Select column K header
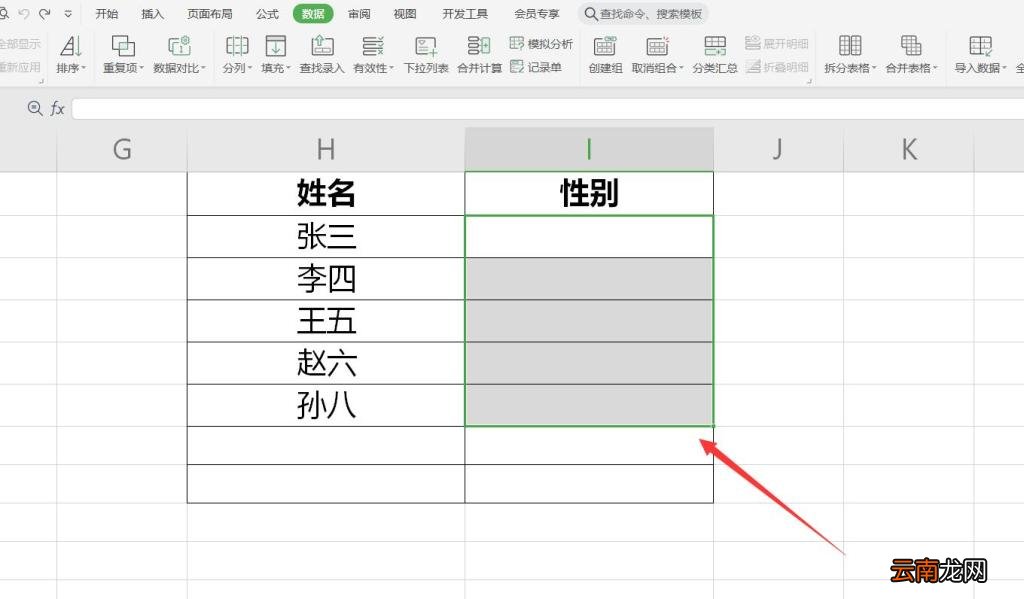This screenshot has height=599, width=1024. [908, 150]
